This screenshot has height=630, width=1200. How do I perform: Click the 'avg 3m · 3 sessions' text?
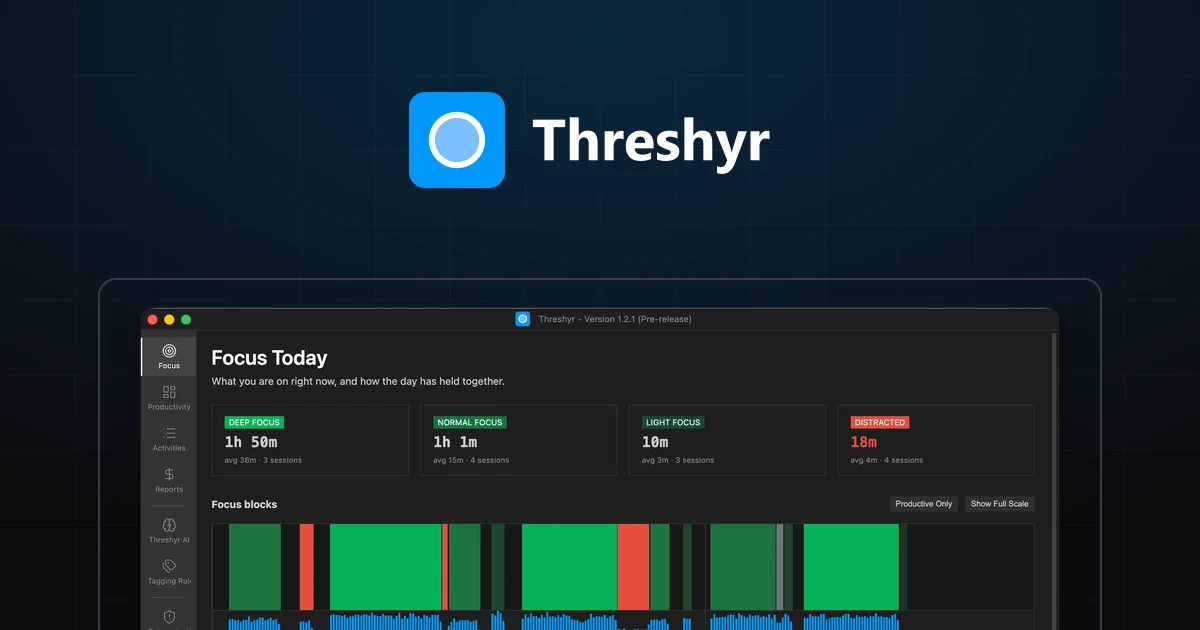pyautogui.click(x=678, y=460)
